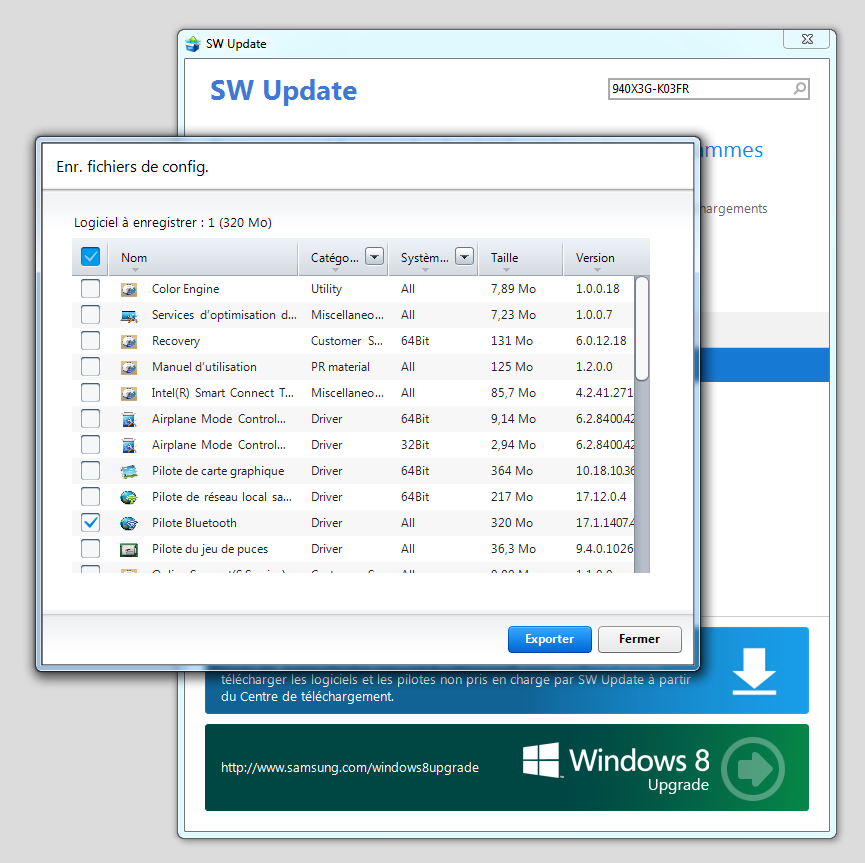
Task: Click the 'Utility' category cell
Action: point(326,289)
